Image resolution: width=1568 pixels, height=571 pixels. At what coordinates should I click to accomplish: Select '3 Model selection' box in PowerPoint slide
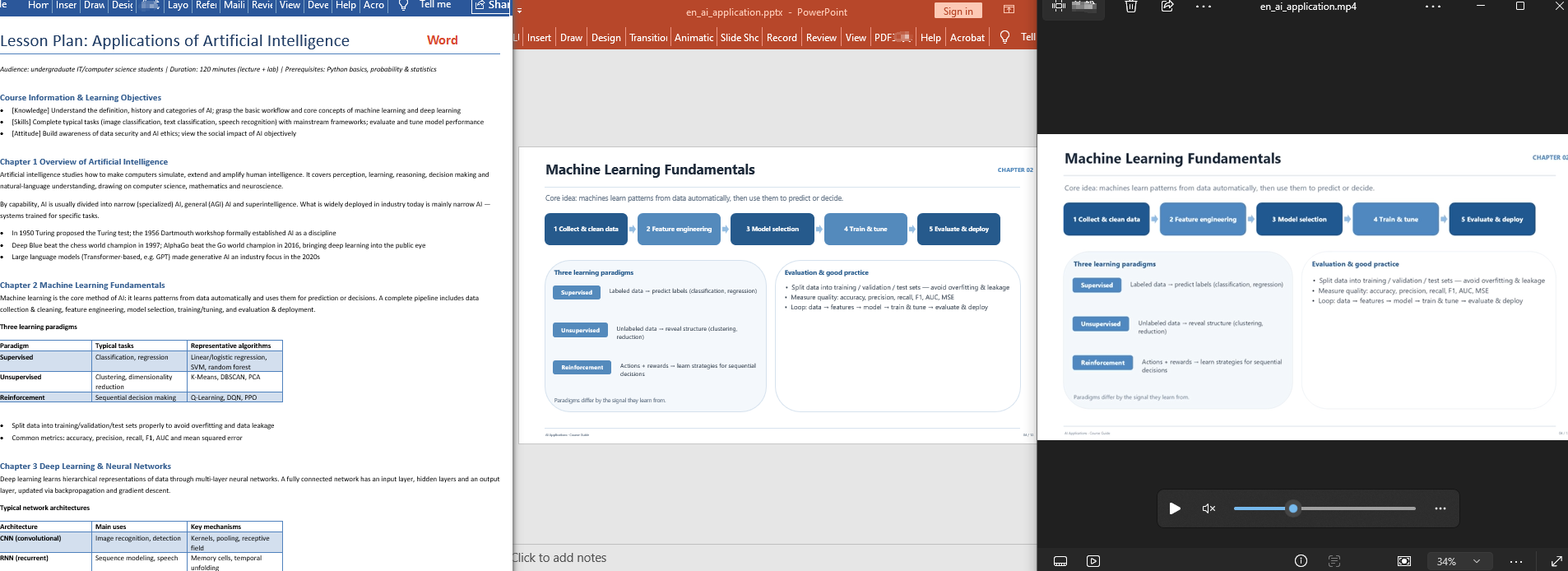[772, 229]
